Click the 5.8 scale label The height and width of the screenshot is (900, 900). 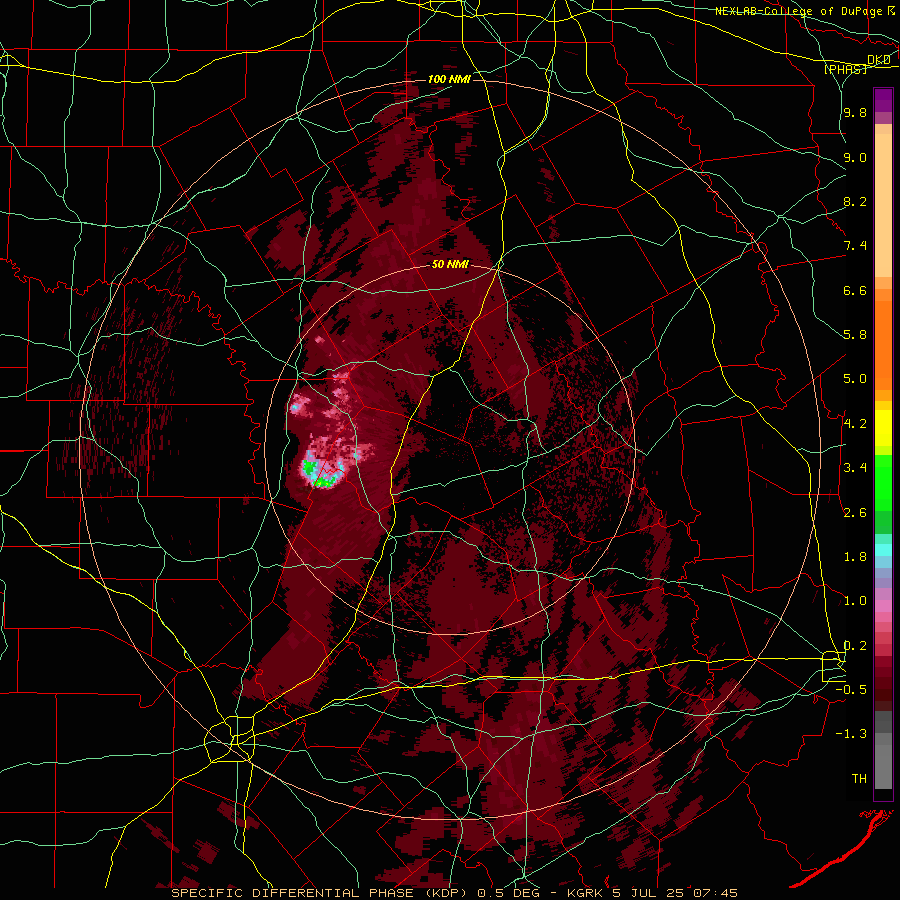(855, 335)
